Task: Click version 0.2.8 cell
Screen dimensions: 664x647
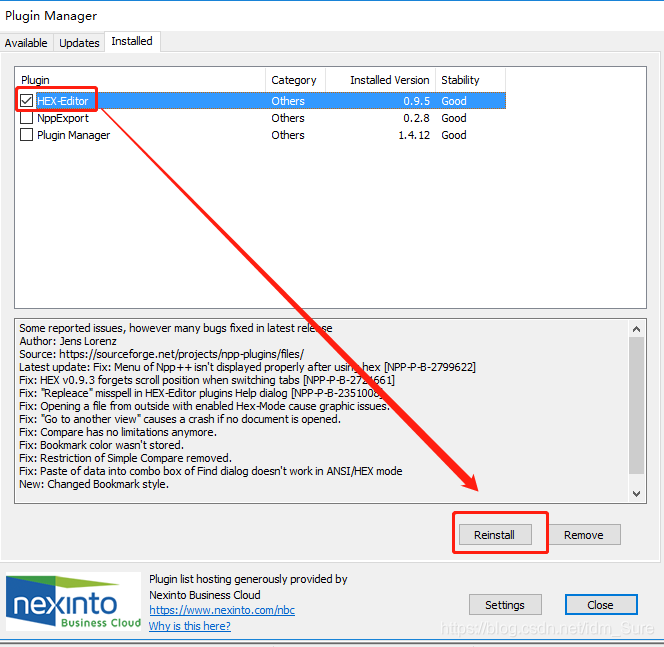Action: [x=416, y=118]
